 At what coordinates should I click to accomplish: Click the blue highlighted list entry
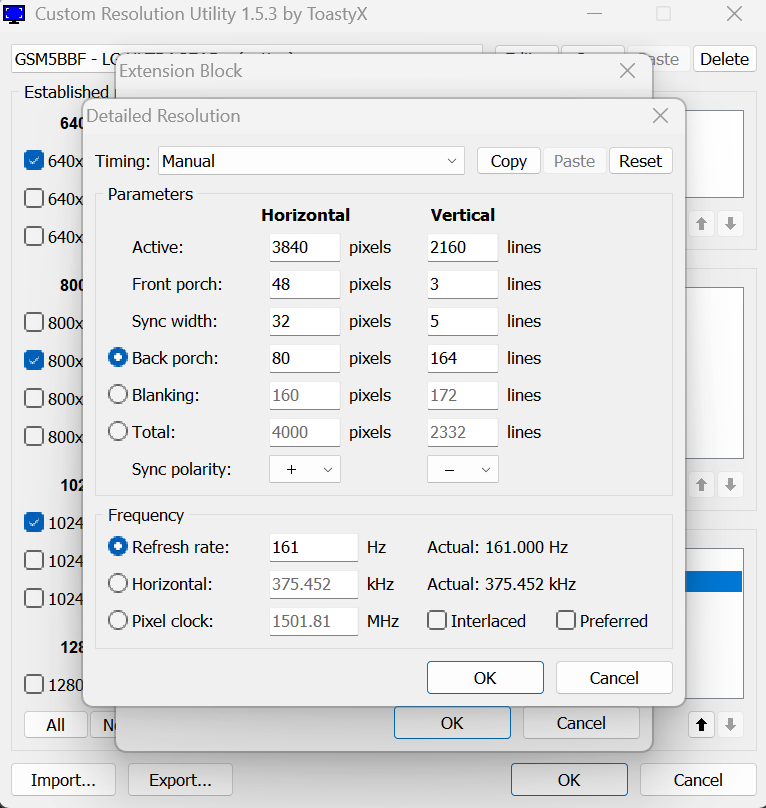[x=713, y=581]
